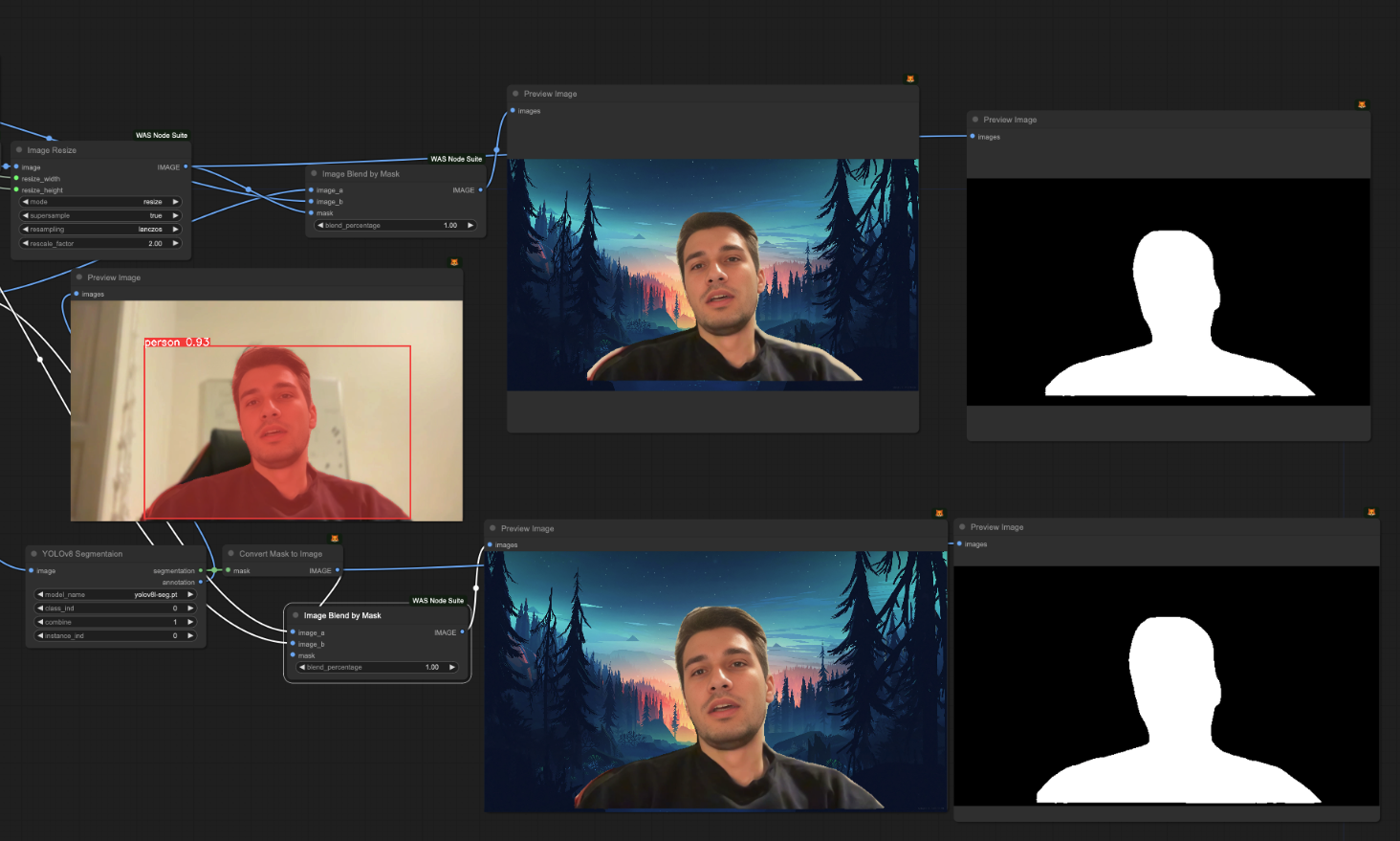Increase instance_ind with its right arrow
The image size is (1400, 841).
(x=190, y=635)
